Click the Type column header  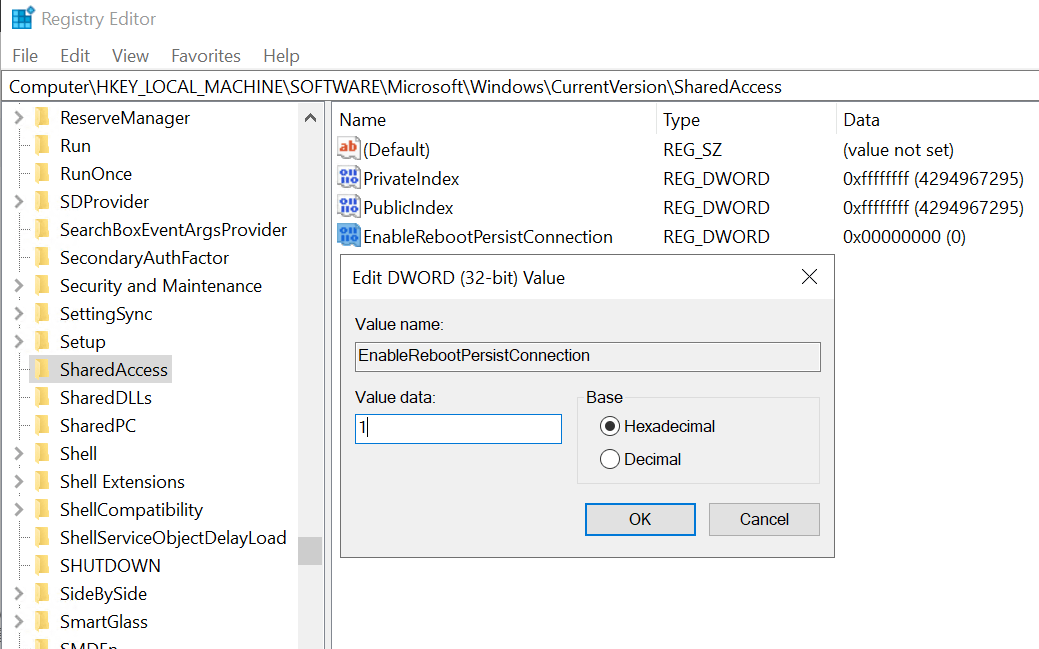pyautogui.click(x=746, y=119)
